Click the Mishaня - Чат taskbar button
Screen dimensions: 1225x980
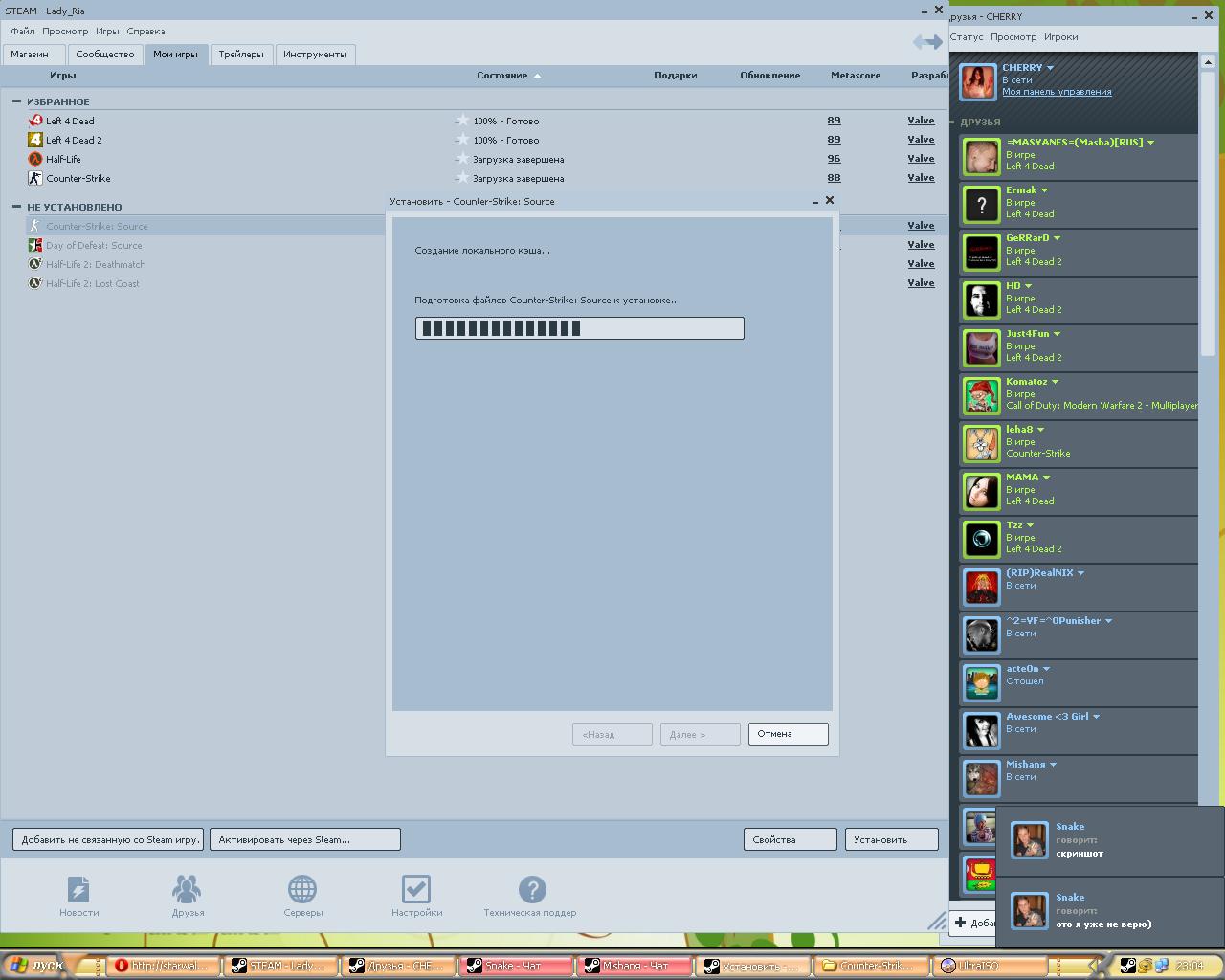tap(635, 966)
